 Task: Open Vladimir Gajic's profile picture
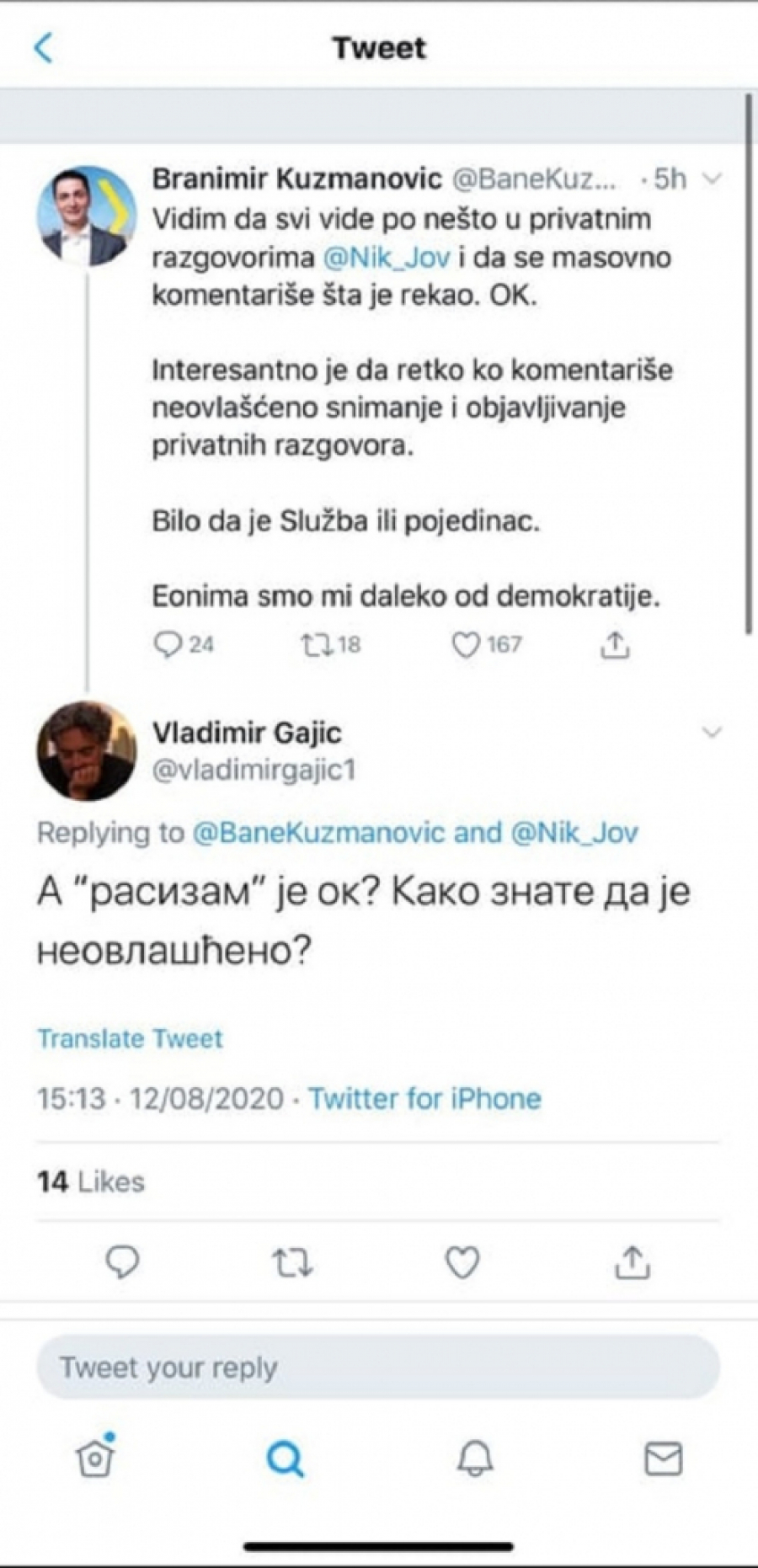(87, 750)
